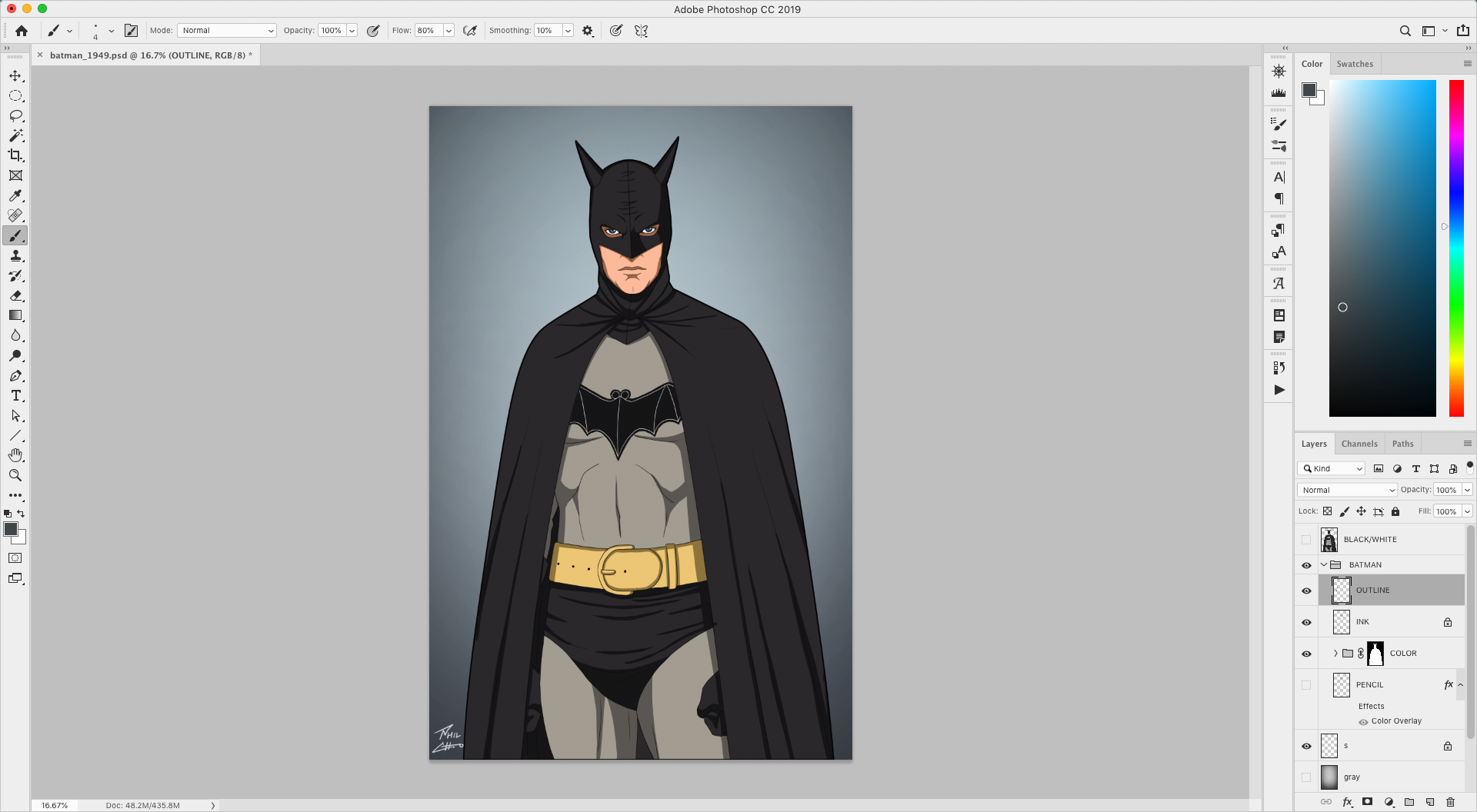Collapse the BATMAN group
Image resolution: width=1477 pixels, height=812 pixels.
pos(1325,564)
